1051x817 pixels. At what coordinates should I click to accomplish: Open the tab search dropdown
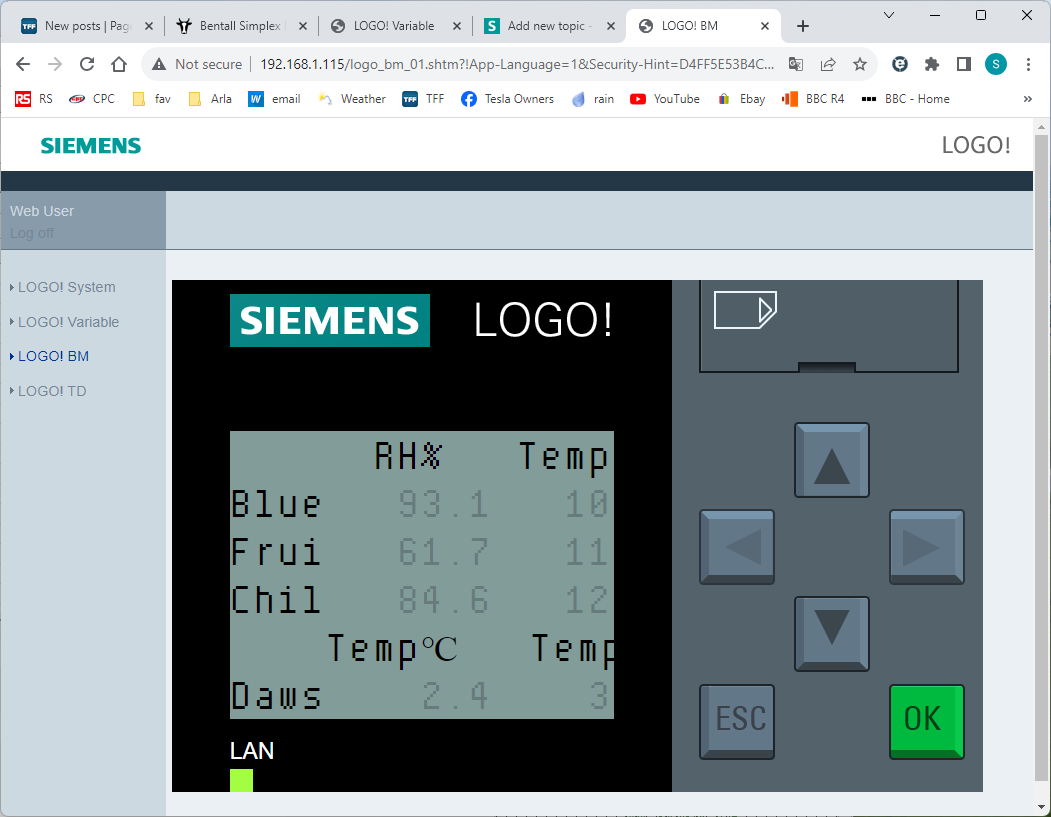(x=889, y=15)
